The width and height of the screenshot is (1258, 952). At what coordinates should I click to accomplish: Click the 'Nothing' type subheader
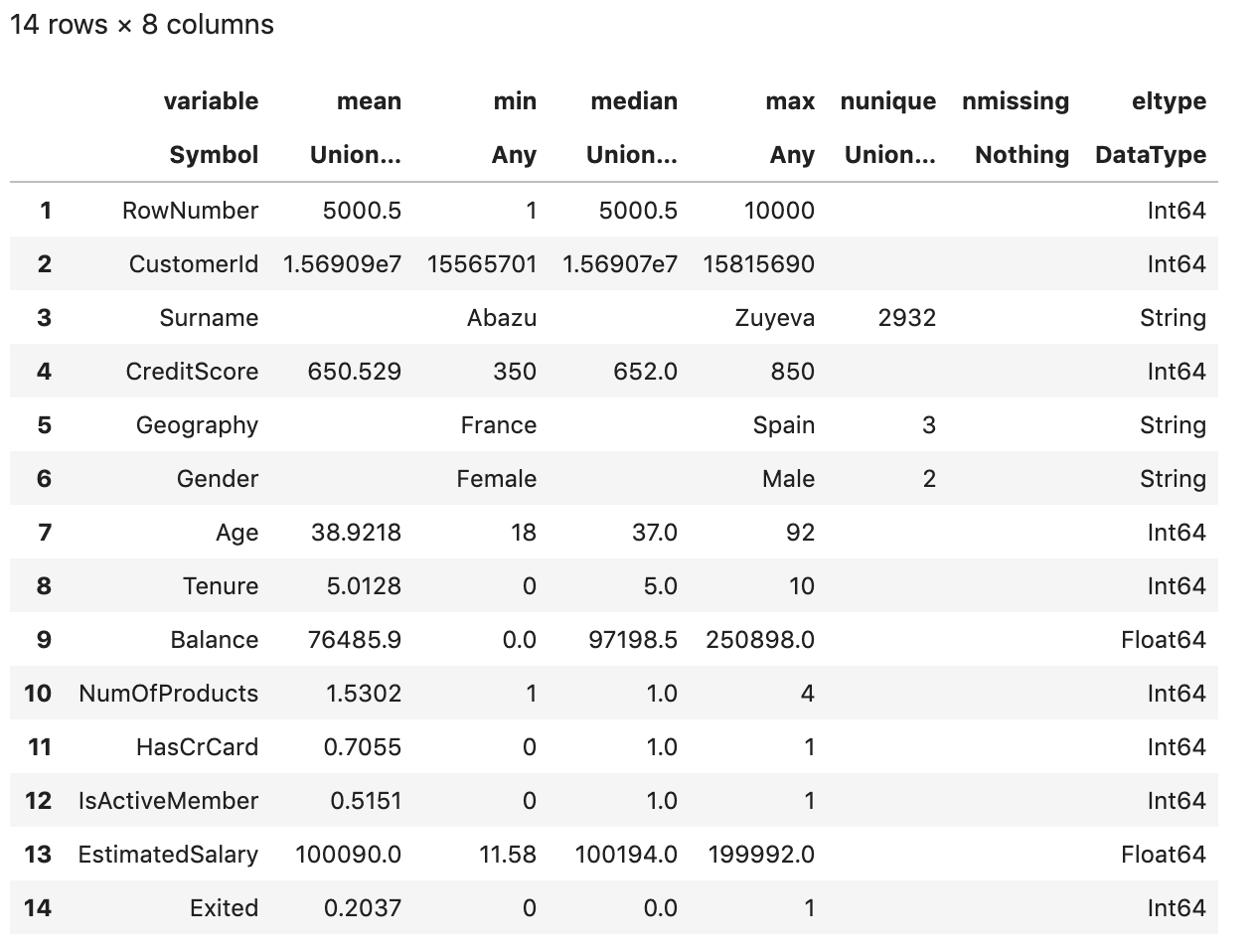pos(1022,155)
